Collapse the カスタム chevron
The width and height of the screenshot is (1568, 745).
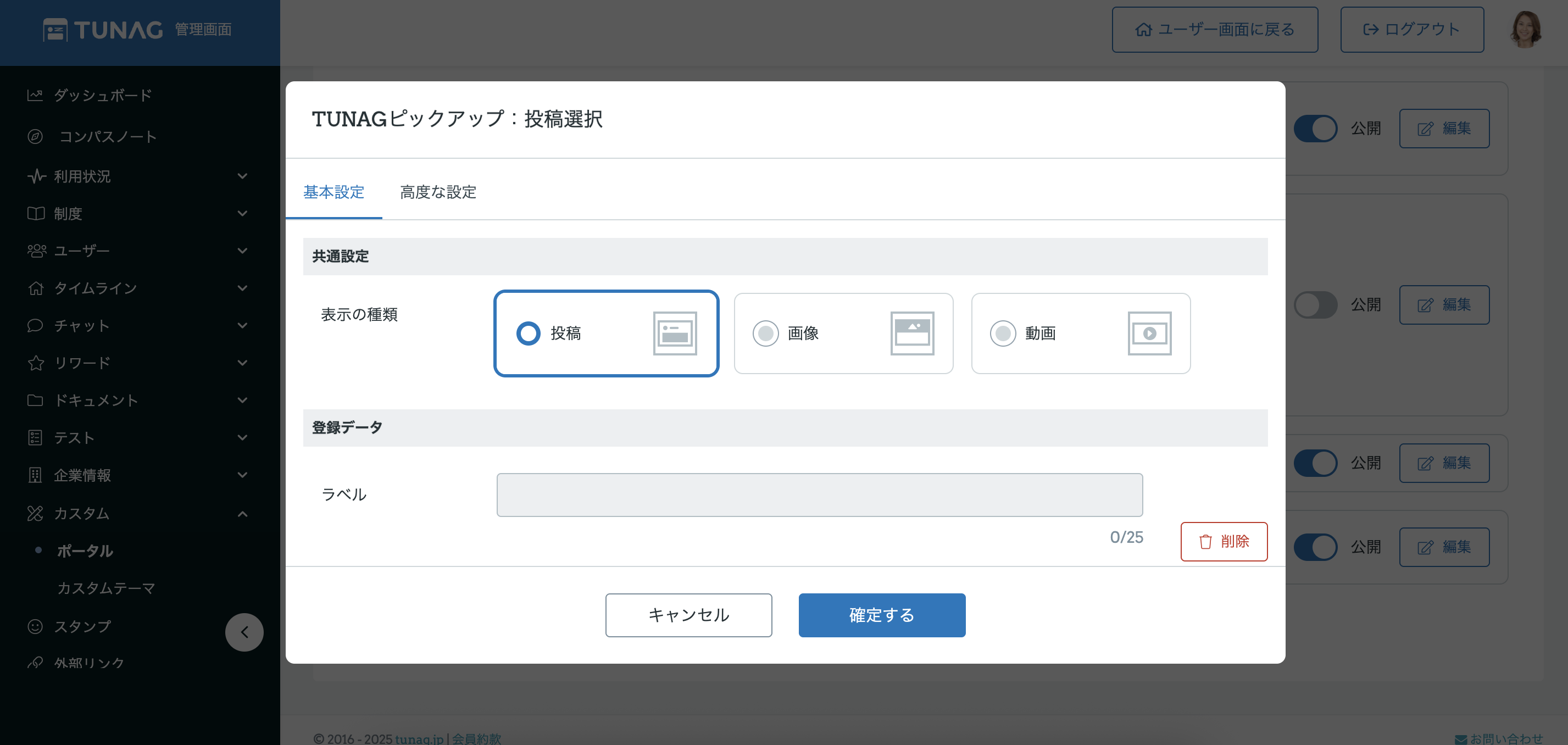click(242, 514)
